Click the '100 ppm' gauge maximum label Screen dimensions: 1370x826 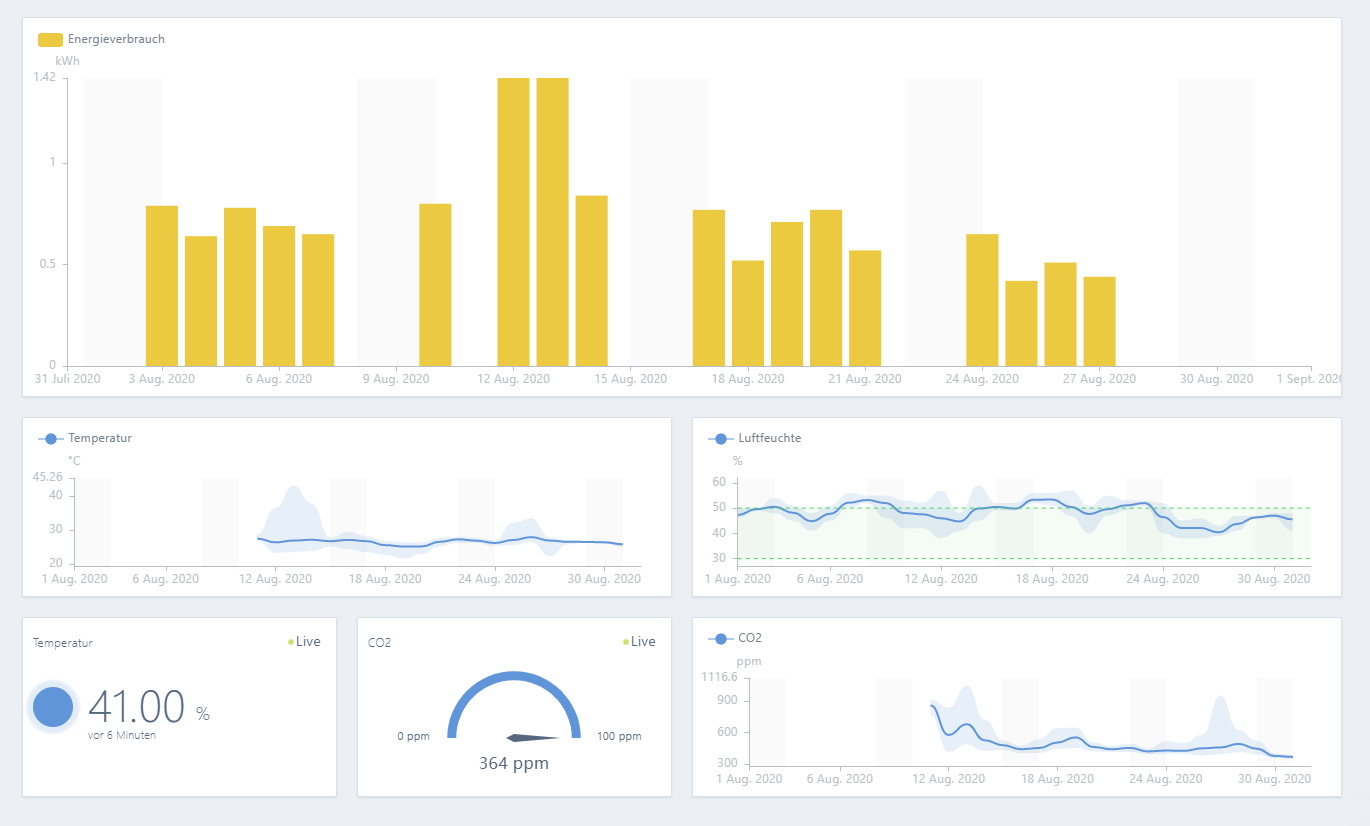coord(618,737)
